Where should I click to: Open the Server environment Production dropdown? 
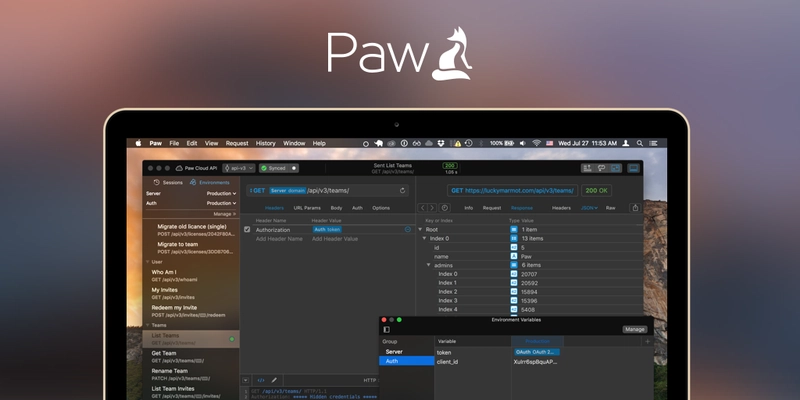221,194
